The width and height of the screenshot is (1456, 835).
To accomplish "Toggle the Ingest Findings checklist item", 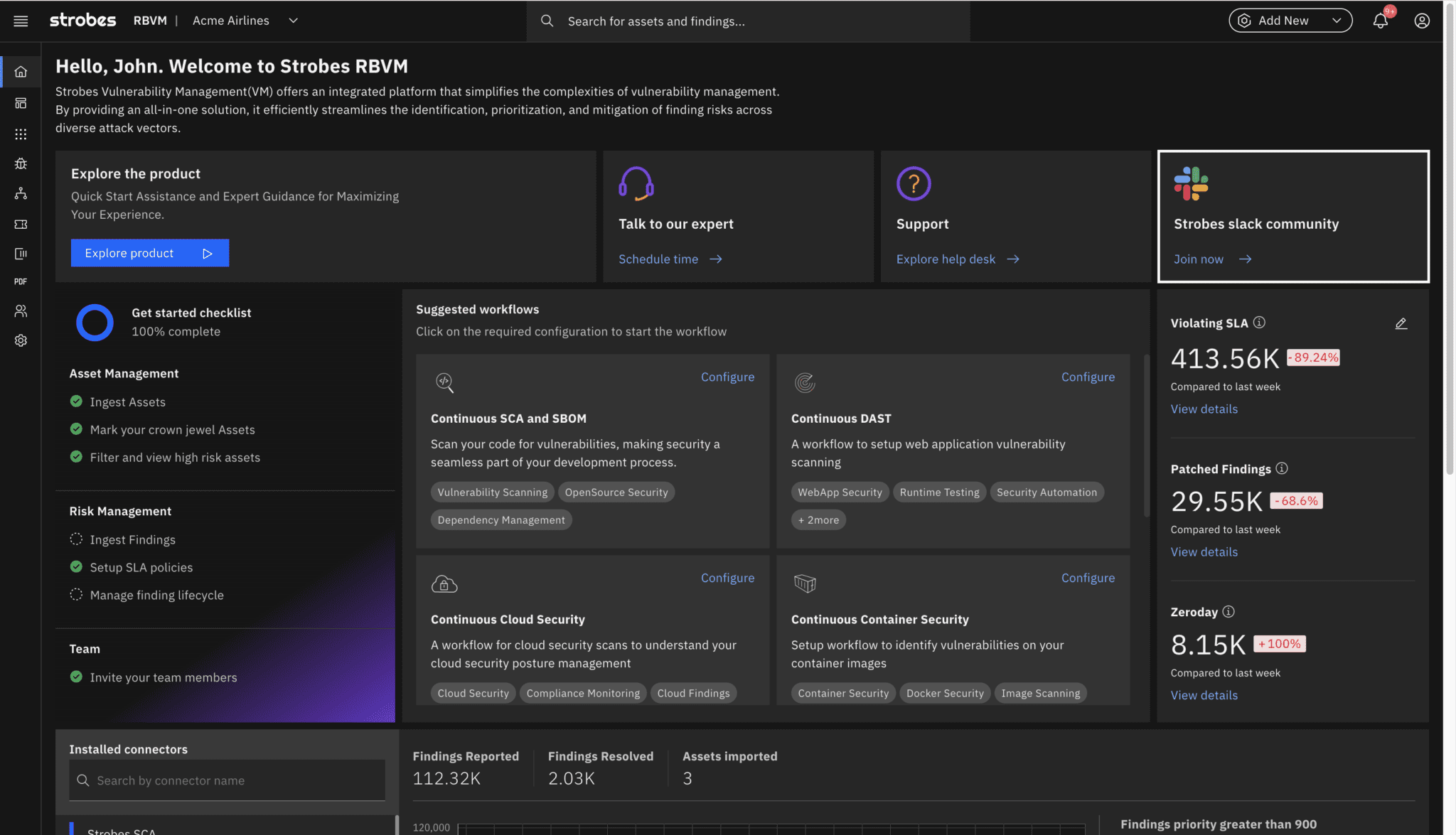I will click(76, 539).
